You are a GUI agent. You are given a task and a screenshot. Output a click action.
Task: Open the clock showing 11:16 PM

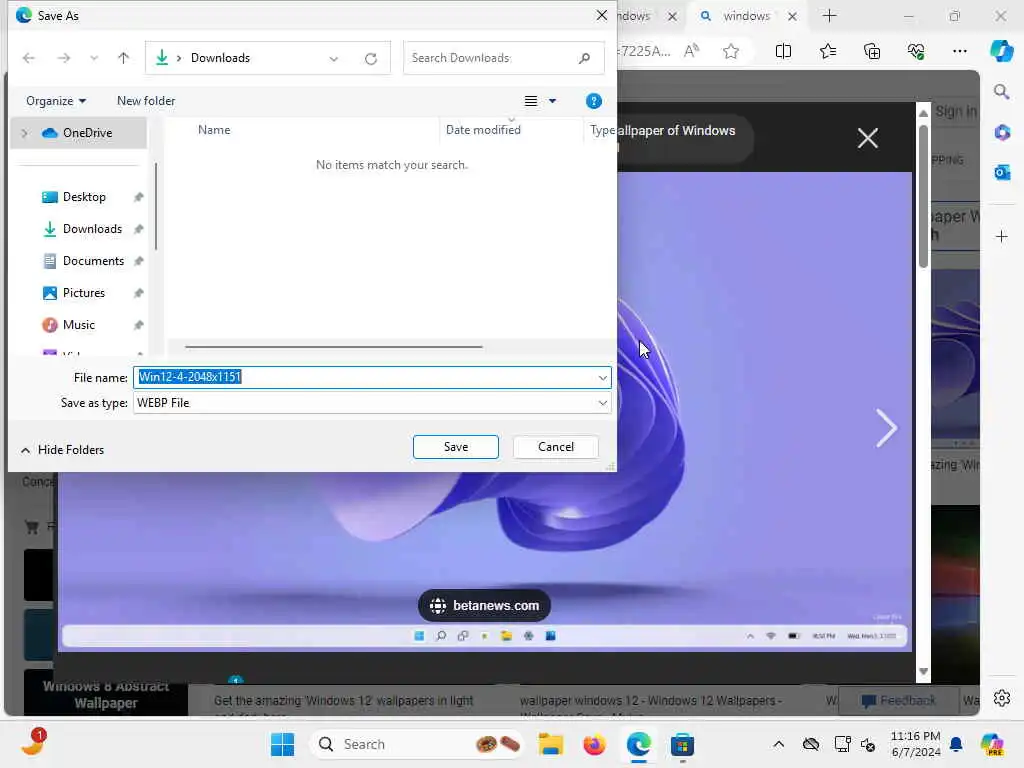point(916,744)
